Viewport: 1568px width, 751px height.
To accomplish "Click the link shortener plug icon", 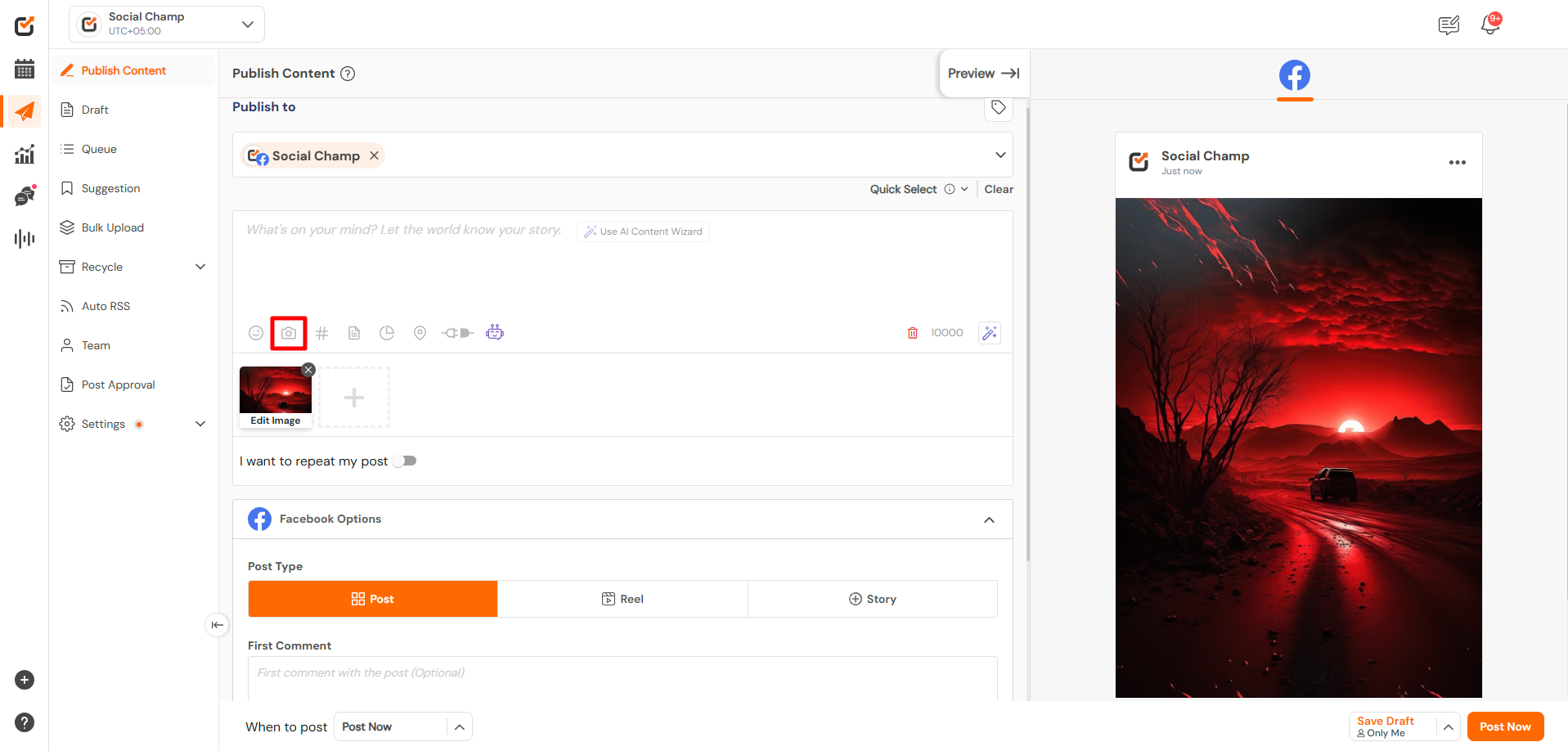I will coord(457,333).
